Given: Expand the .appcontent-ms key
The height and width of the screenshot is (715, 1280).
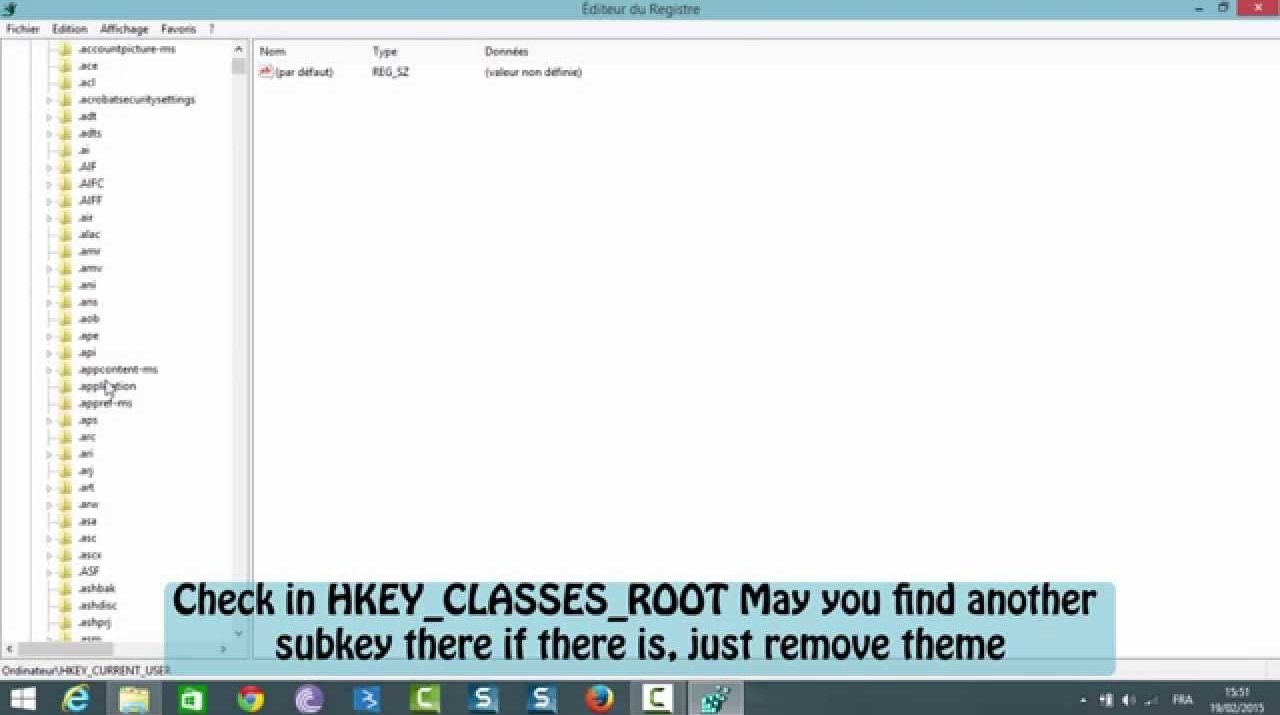Looking at the screenshot, I should click(49, 370).
